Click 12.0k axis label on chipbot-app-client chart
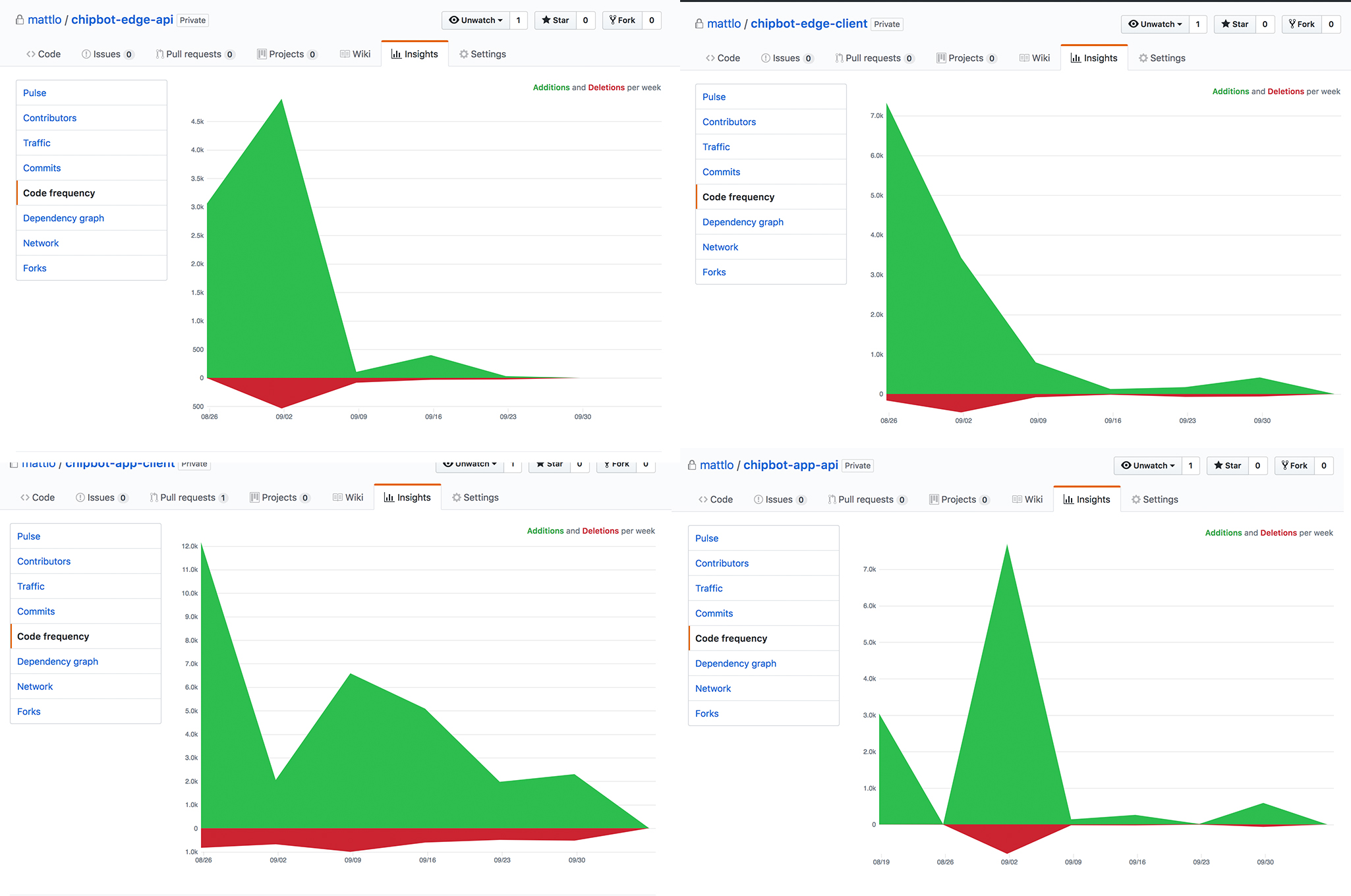This screenshot has height=896, width=1351. coord(190,546)
